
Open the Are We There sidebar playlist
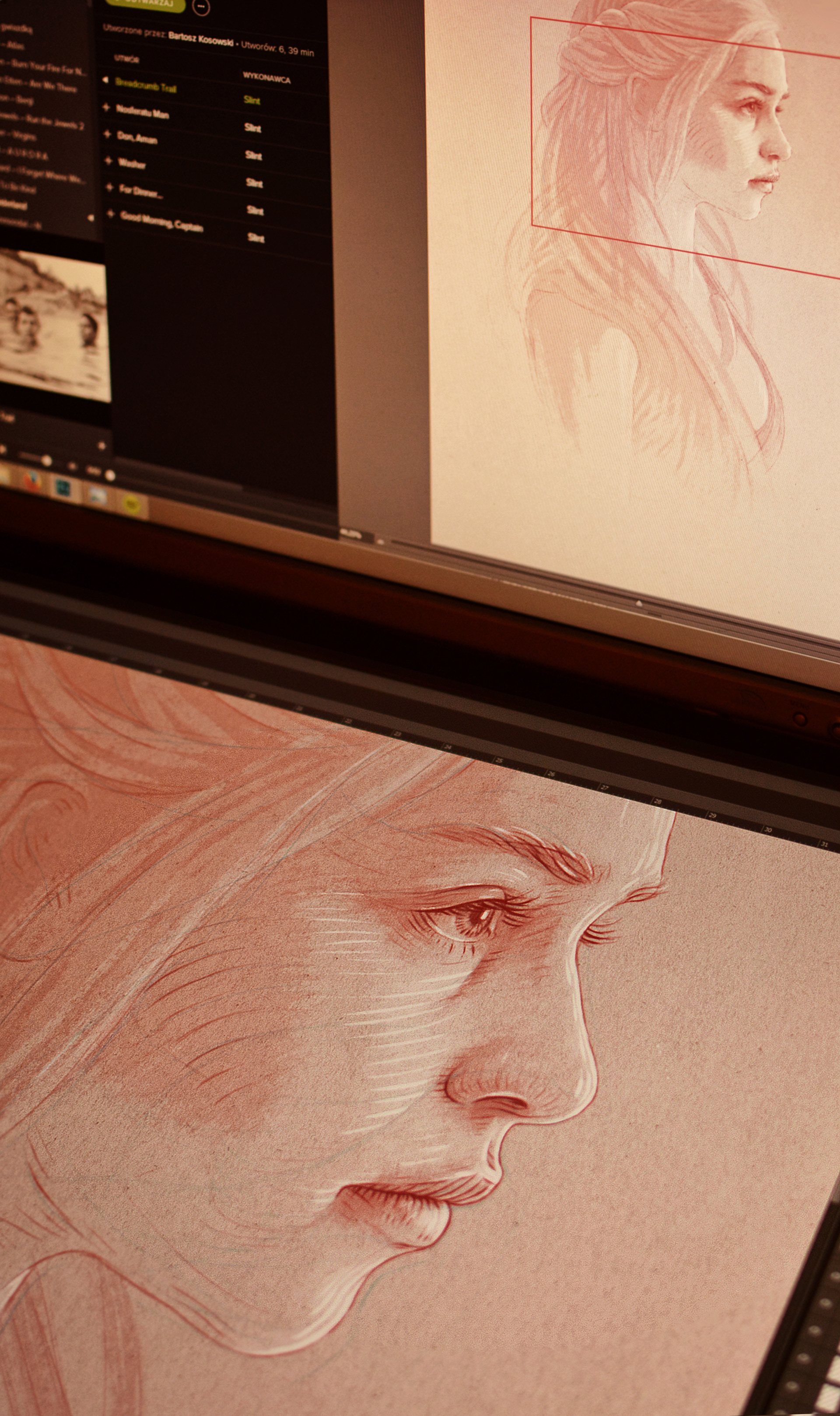(38, 85)
